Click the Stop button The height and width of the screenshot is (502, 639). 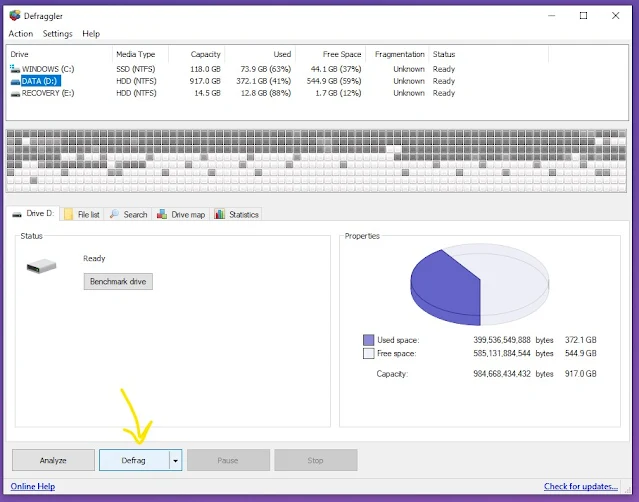[x=316, y=460]
